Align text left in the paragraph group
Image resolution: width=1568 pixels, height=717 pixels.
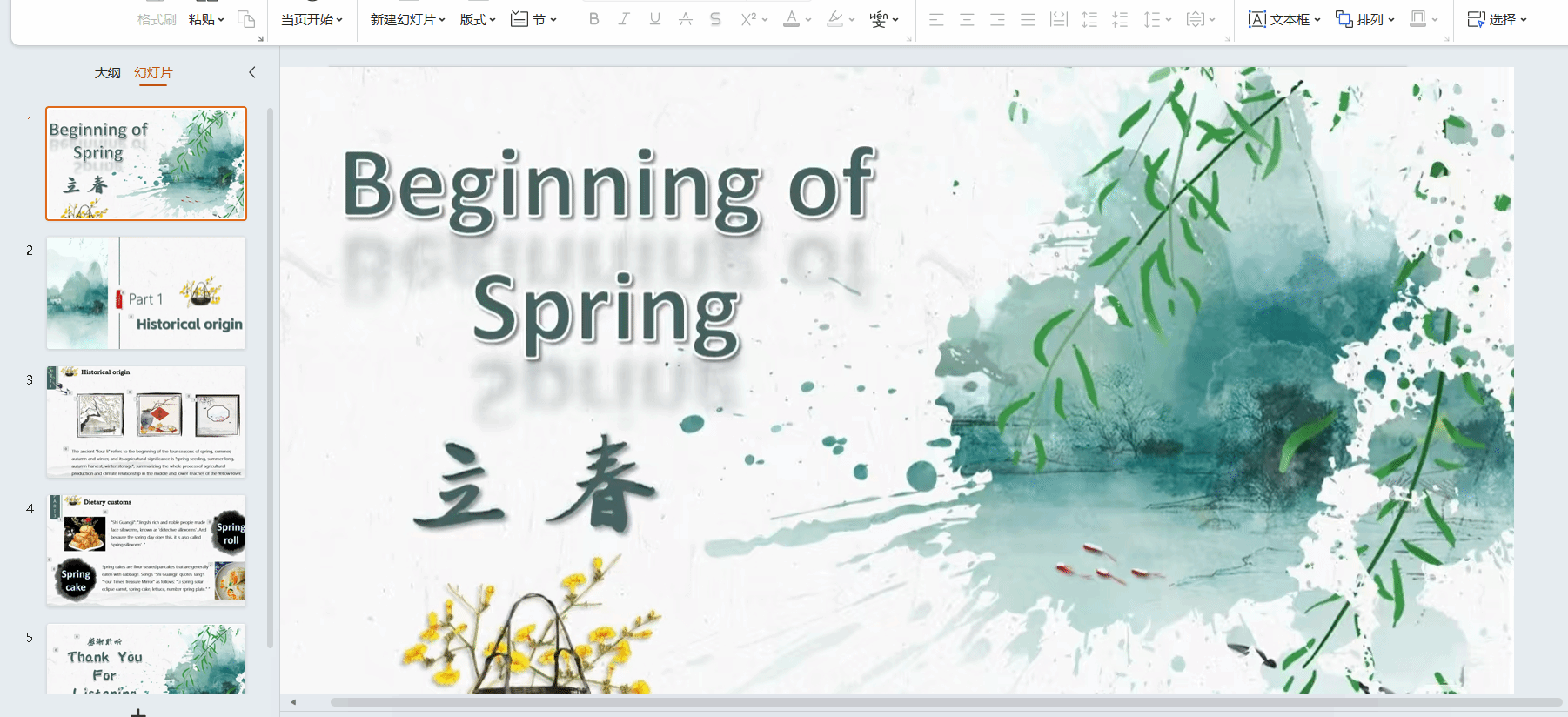pyautogui.click(x=936, y=19)
